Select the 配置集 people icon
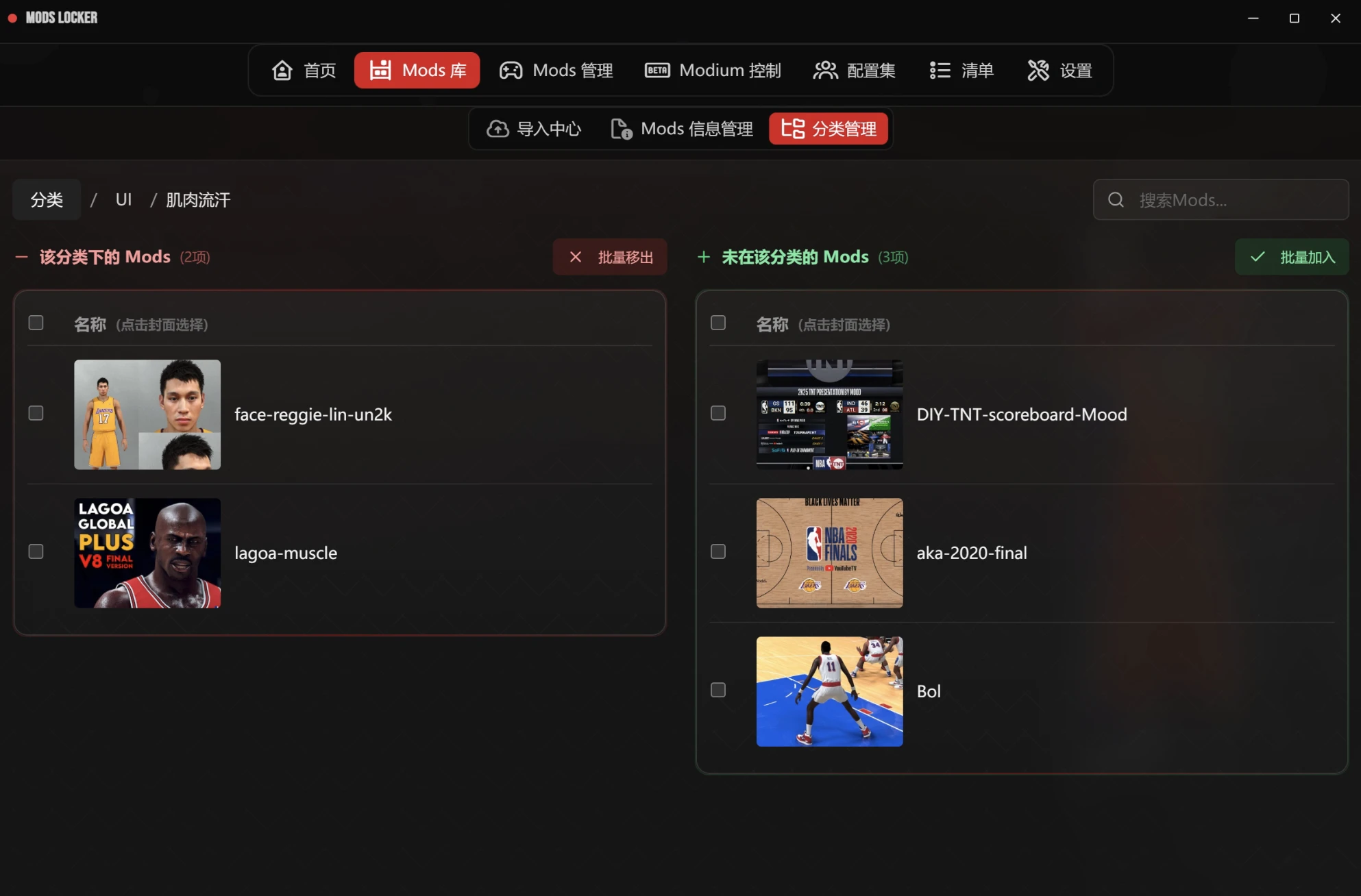Screen dimensions: 1361x896 pyautogui.click(x=825, y=71)
